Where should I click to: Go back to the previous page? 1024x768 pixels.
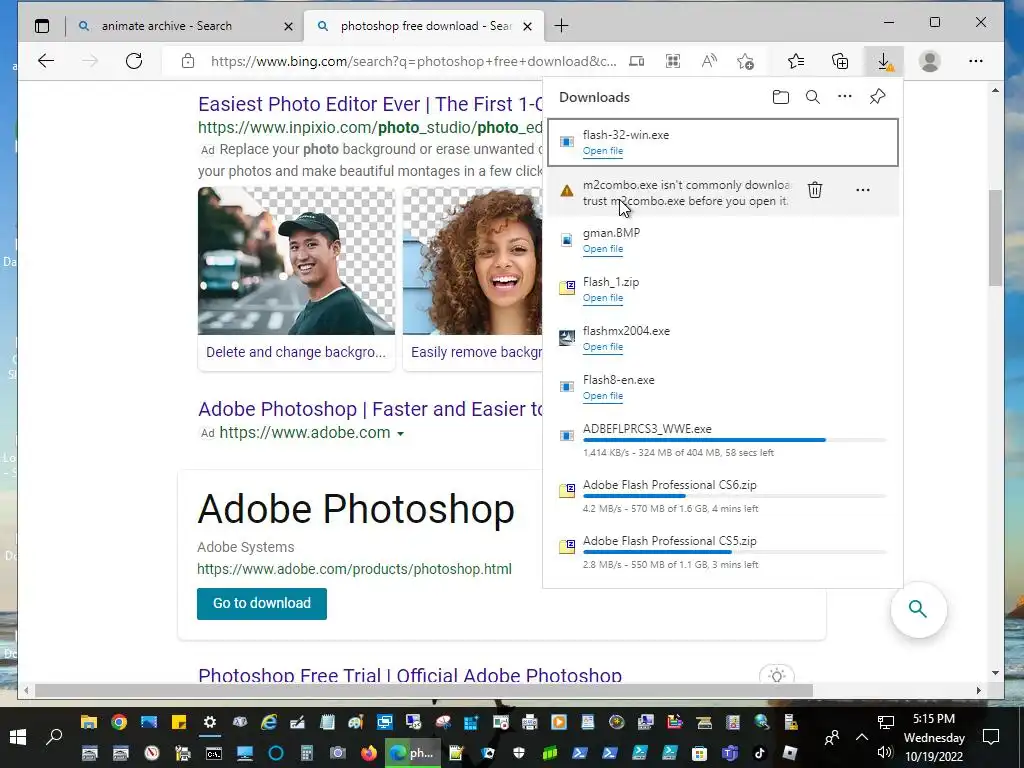[x=46, y=61]
